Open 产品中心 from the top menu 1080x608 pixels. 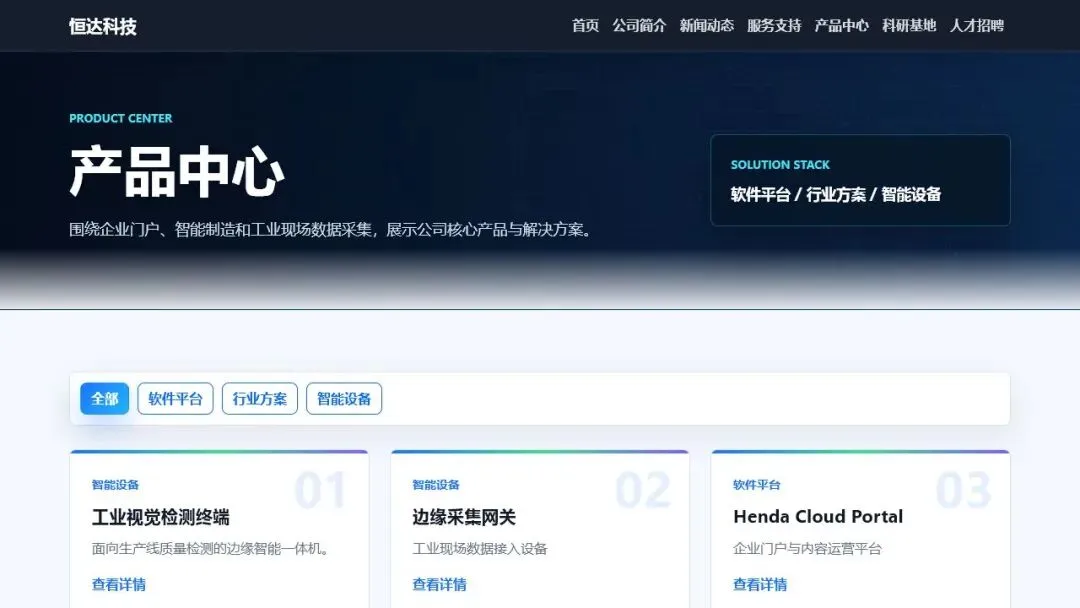(841, 25)
